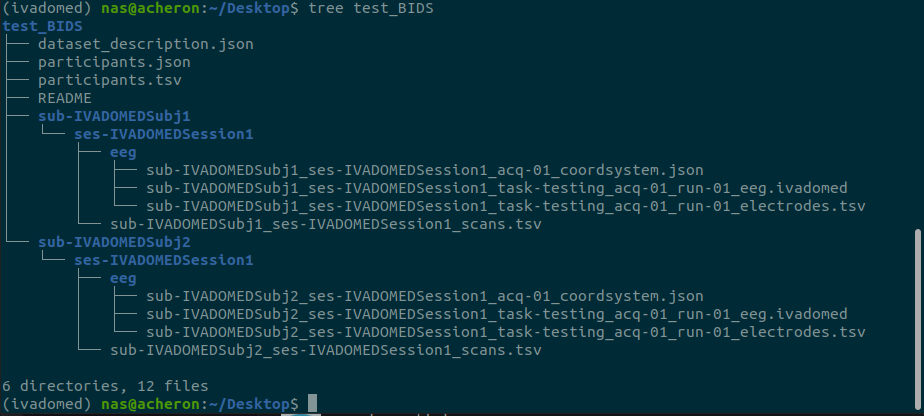Click the test_BIDS root directory name

pyautogui.click(x=42, y=27)
